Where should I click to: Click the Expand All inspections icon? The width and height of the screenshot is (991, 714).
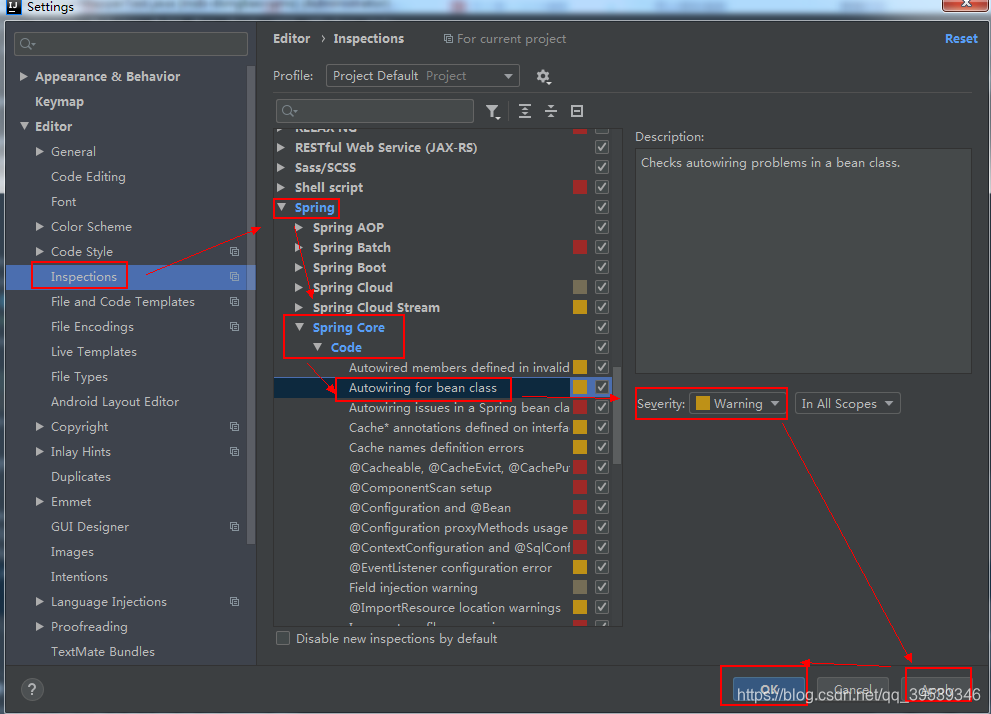pos(525,111)
